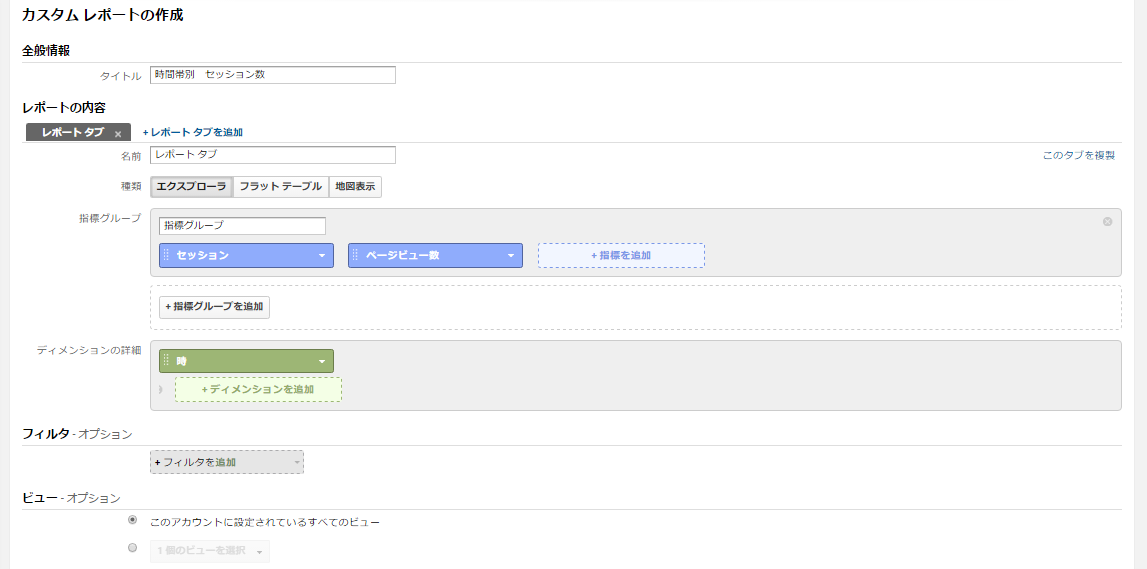Switch report type to フラット テーブル
1147x569 pixels.
[280, 187]
